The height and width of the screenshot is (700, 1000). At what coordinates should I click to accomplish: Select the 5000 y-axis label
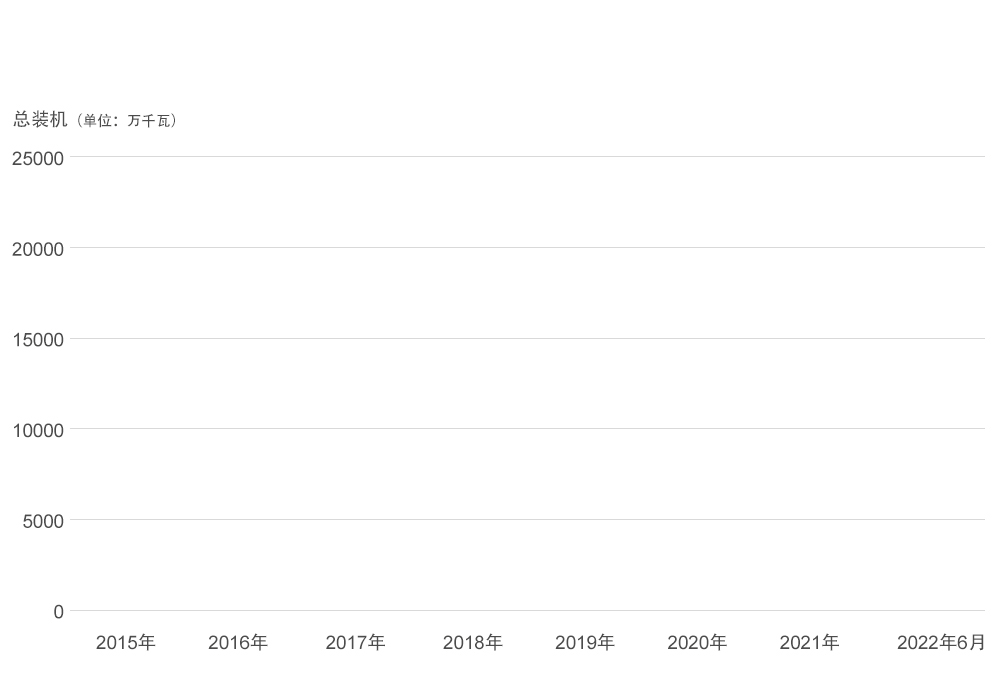click(43, 522)
